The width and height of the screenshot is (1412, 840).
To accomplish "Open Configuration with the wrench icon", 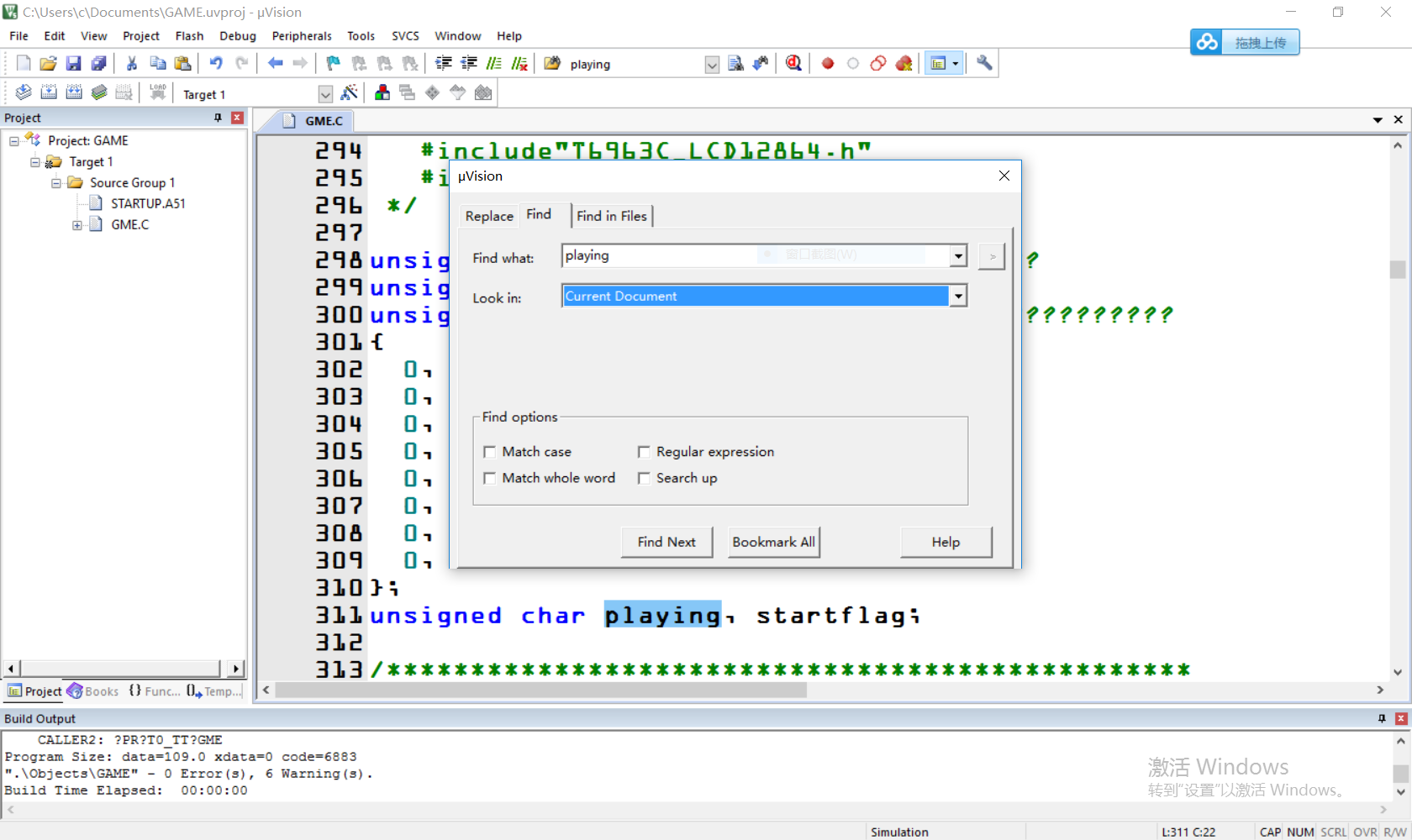I will 984,63.
